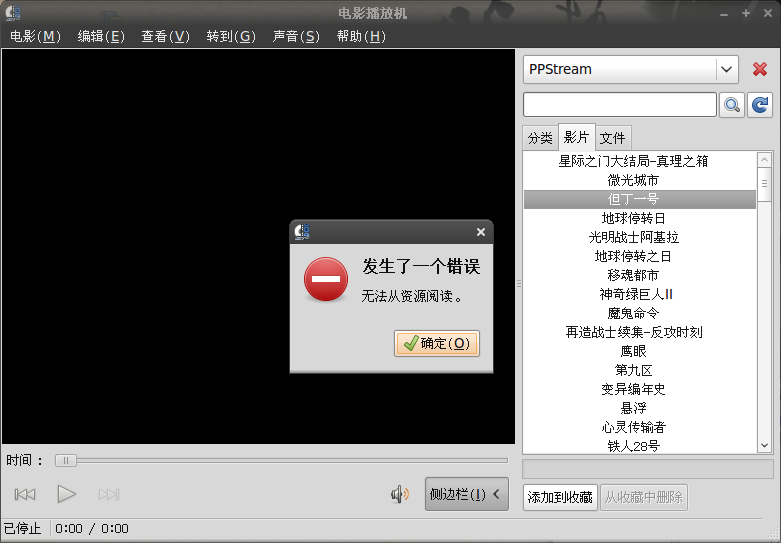Click the 从收藏中删除 button
This screenshot has width=781, height=543.
pyautogui.click(x=644, y=497)
